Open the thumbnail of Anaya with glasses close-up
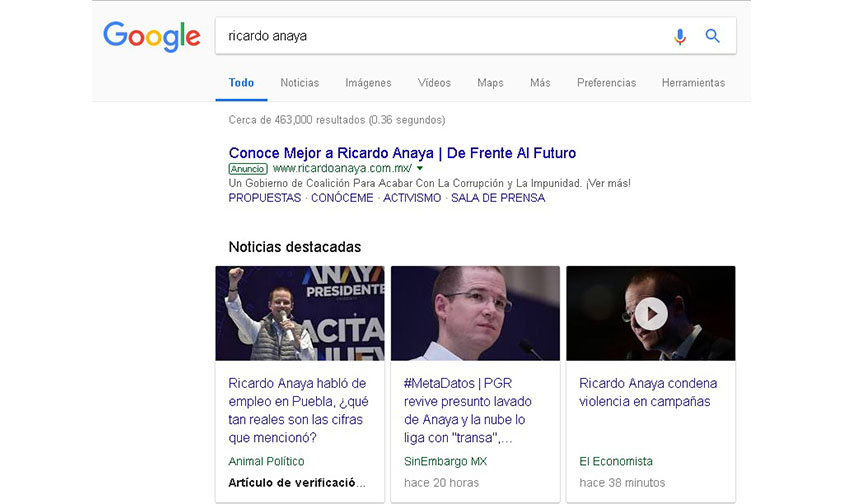 (x=475, y=313)
